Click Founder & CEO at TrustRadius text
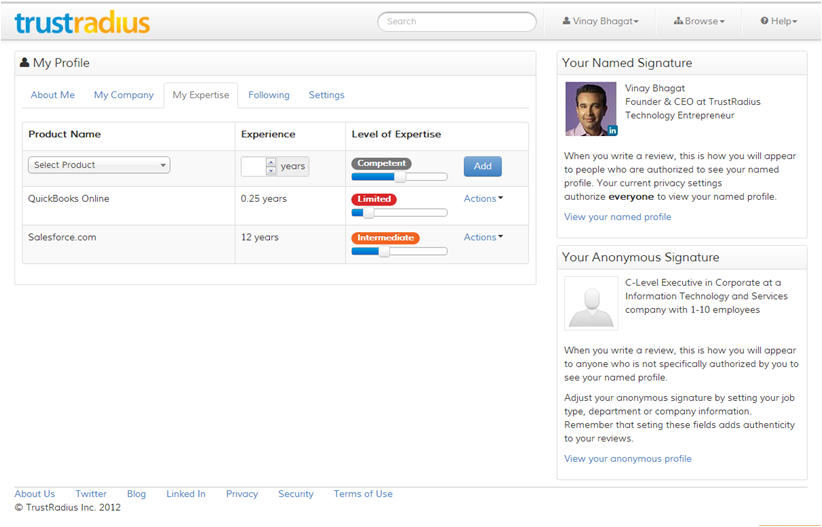Viewport: 822px width, 527px height. tap(693, 102)
